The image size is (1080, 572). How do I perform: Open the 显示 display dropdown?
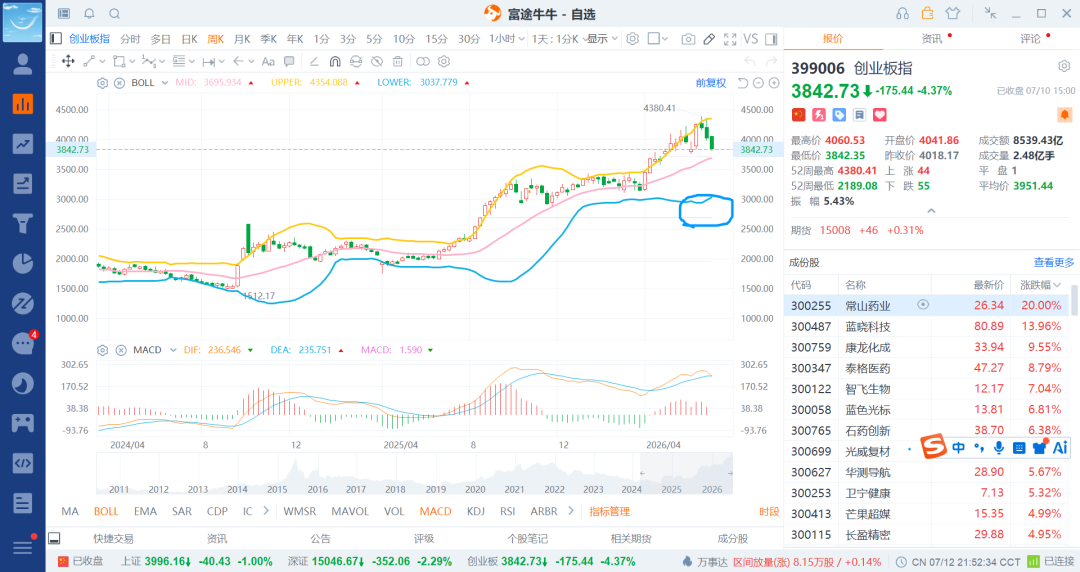click(x=603, y=39)
